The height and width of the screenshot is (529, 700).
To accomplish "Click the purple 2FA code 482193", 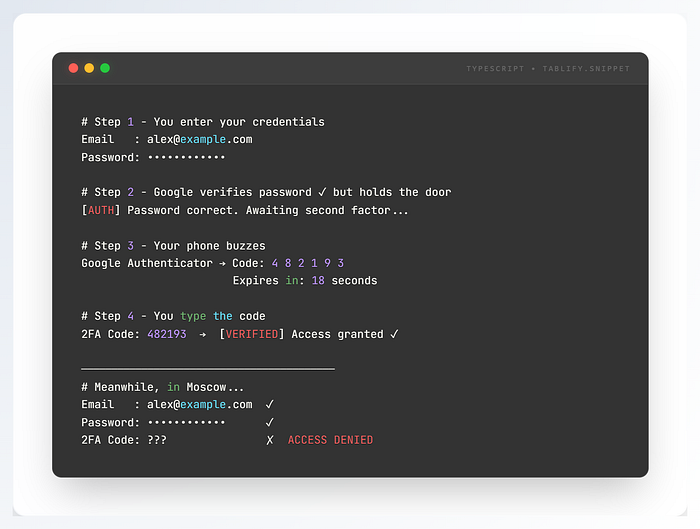I will coord(167,334).
